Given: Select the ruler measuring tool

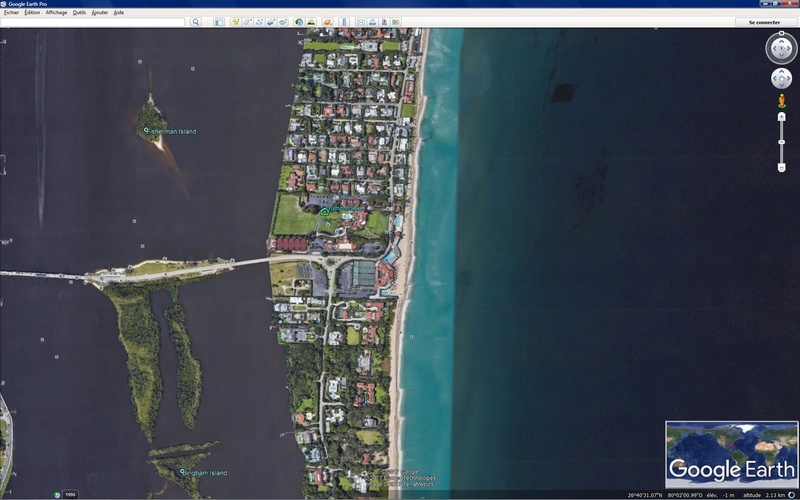Looking at the screenshot, I should 344,22.
